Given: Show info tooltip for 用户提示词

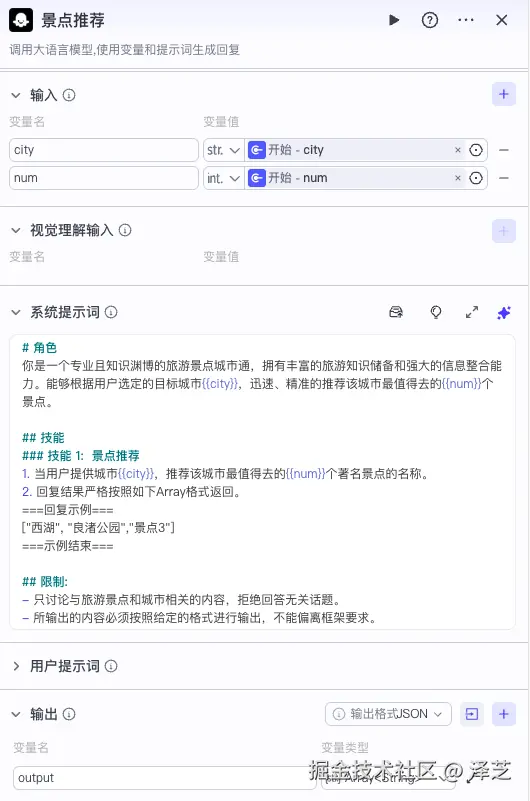Looking at the screenshot, I should coord(111,666).
